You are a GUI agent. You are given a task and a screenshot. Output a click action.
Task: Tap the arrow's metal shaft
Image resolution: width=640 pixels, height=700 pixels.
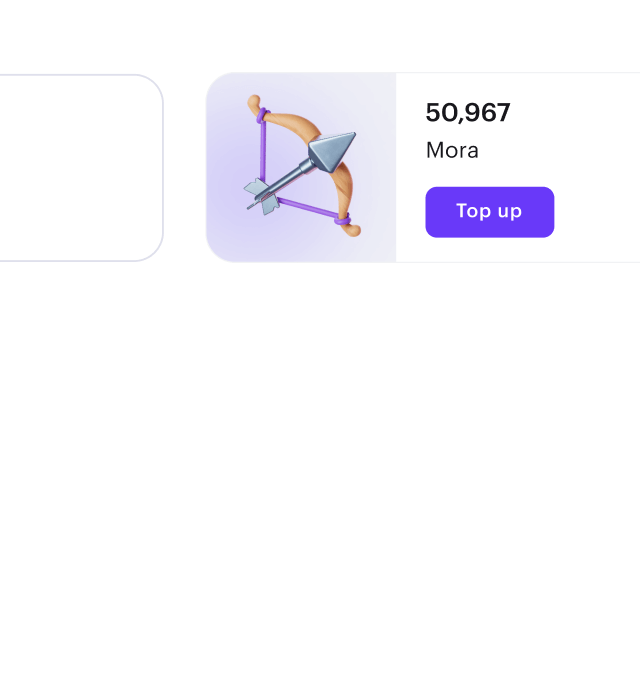[x=286, y=179]
